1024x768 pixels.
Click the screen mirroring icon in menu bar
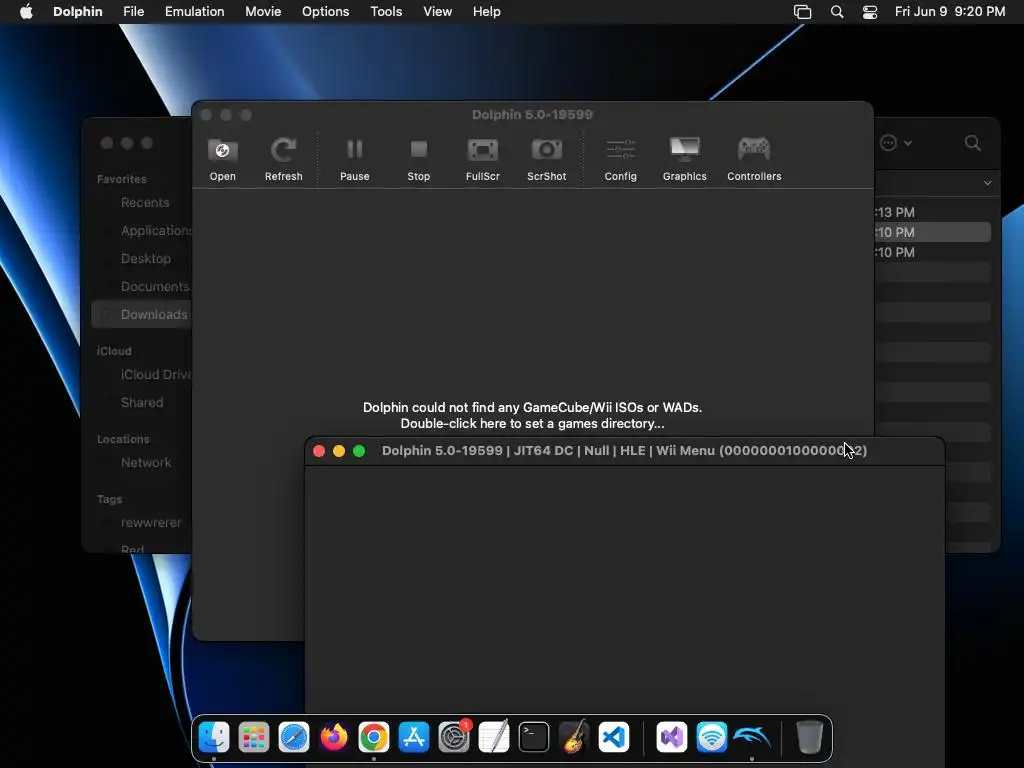tap(803, 12)
